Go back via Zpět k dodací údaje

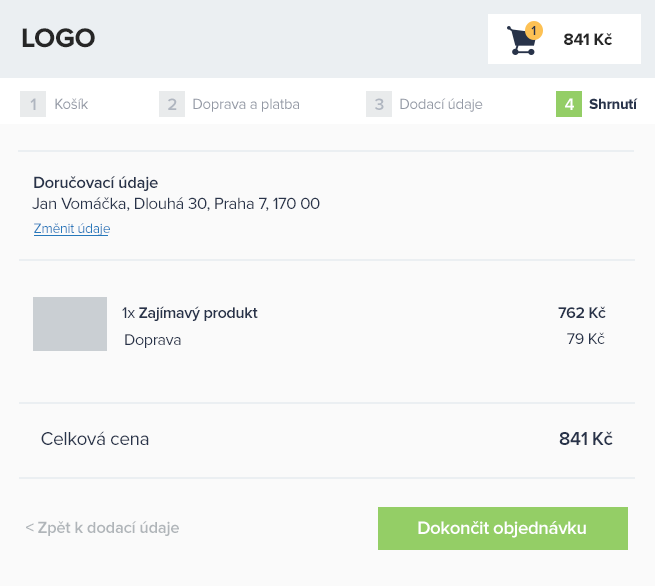(102, 527)
